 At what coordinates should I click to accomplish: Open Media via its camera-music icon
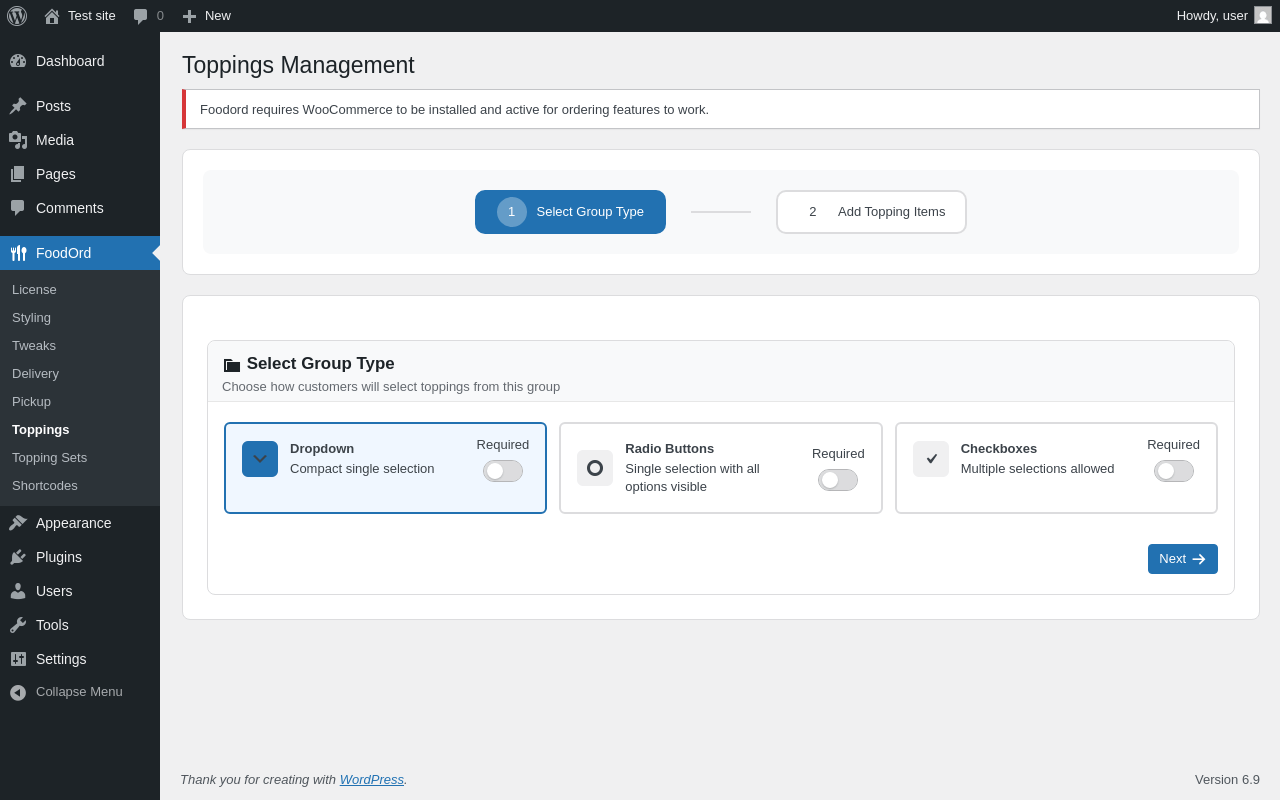point(18,140)
